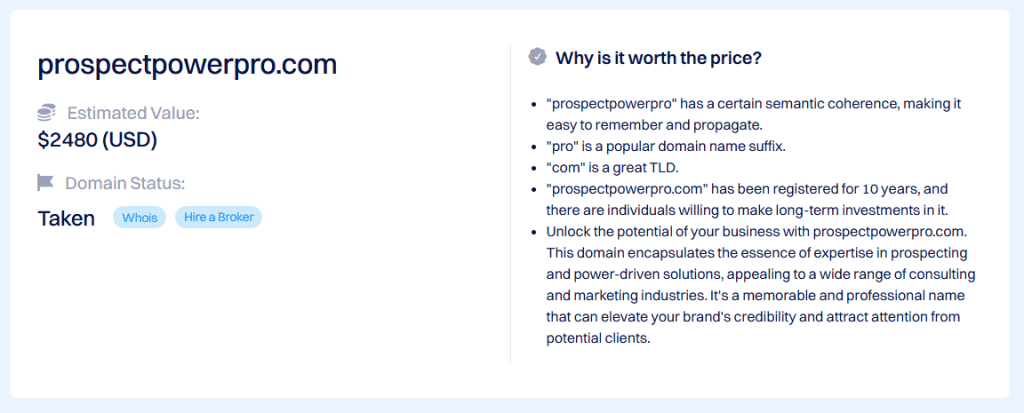The height and width of the screenshot is (413, 1024).
Task: Click the coins icon beside Estimated Value
Action: (x=46, y=113)
